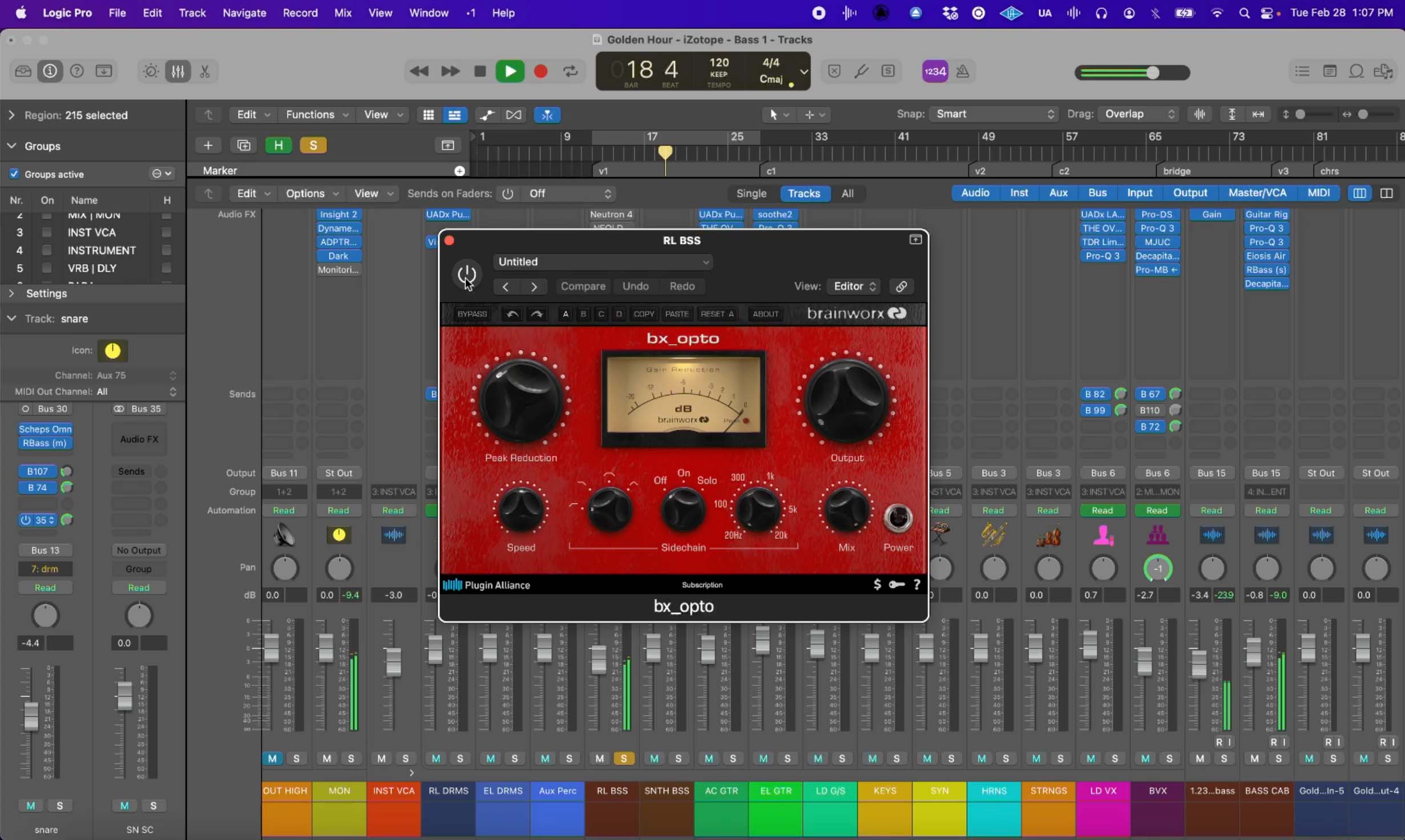Click the master volume slider
Screen dimensions: 1405x840
coord(1132,73)
